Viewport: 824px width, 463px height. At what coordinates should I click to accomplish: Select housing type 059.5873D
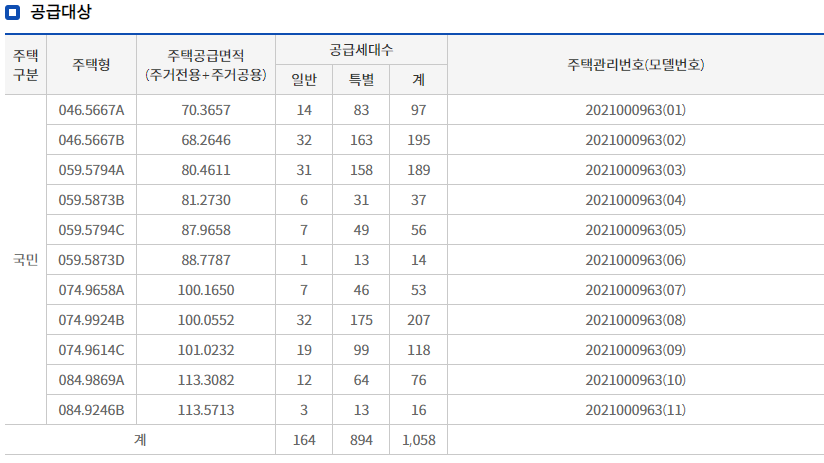pyautogui.click(x=91, y=260)
